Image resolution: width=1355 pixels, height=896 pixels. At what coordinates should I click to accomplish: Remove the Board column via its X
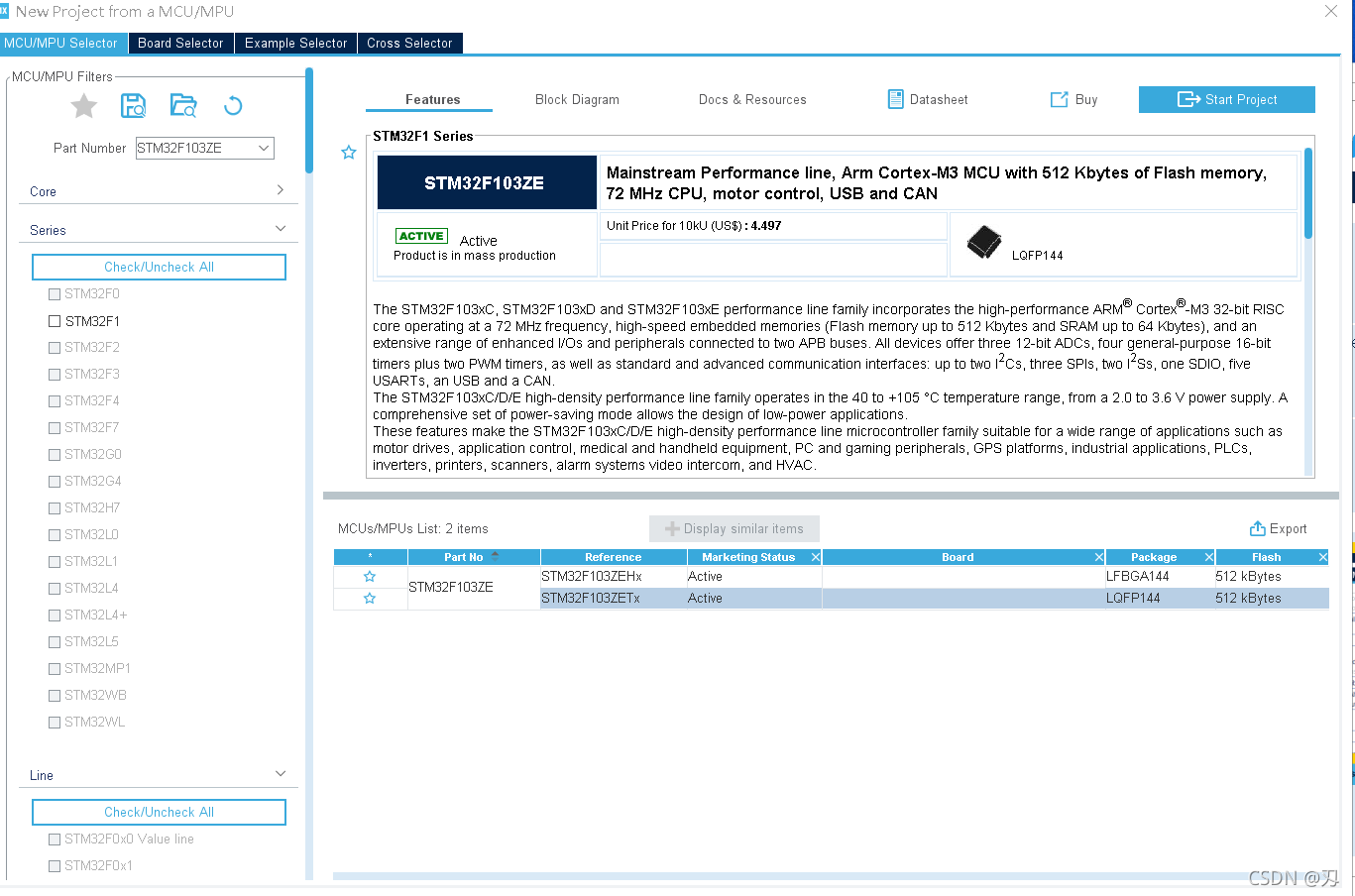tap(1098, 557)
